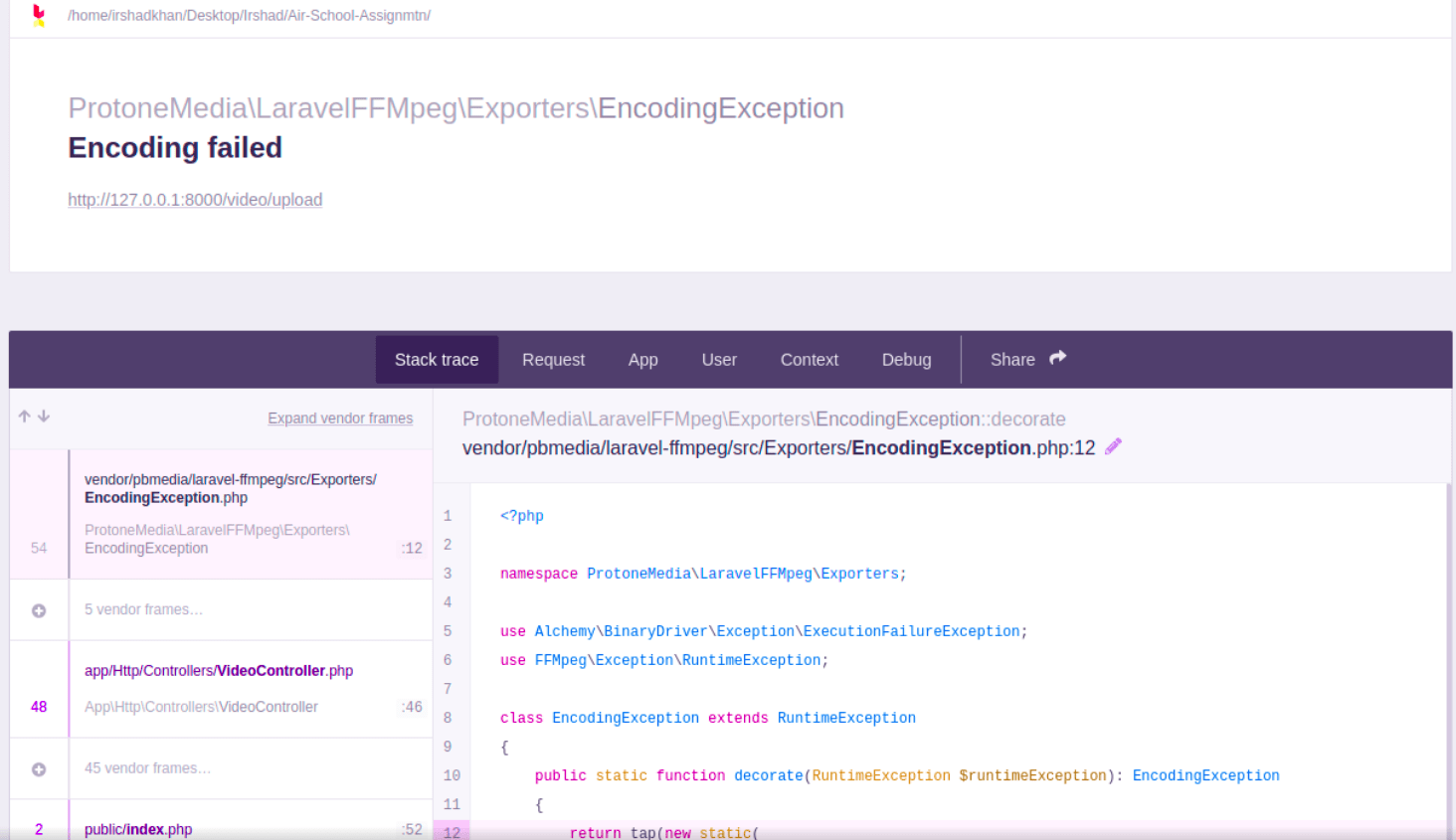1456x840 pixels.
Task: Click the App\Http\Controllers\VideoController class name
Action: click(x=201, y=707)
